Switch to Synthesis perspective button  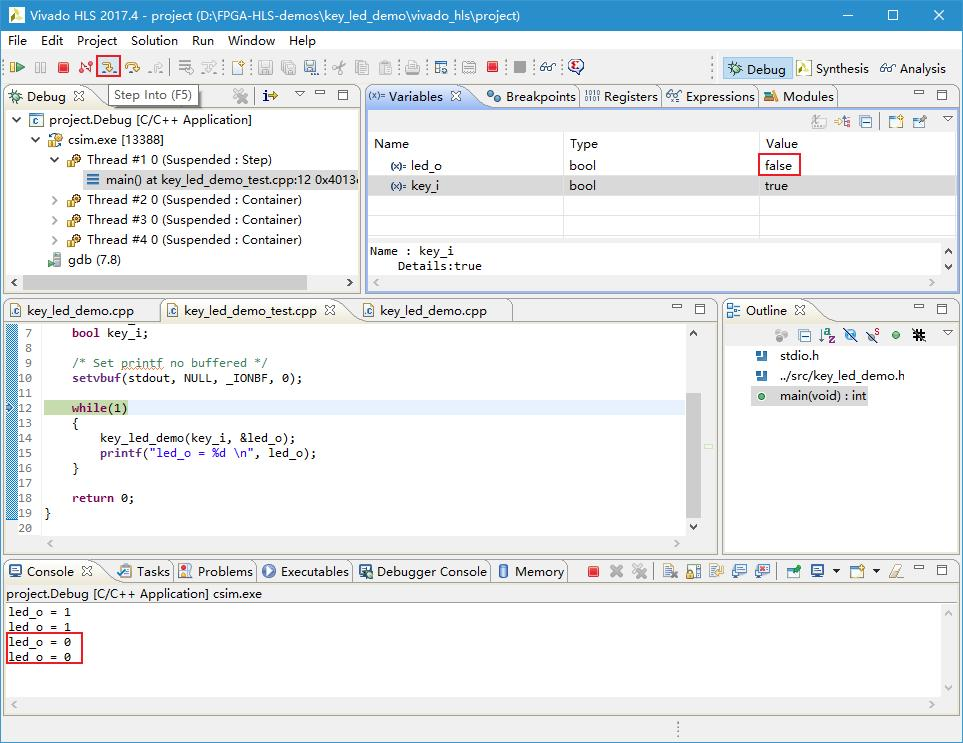(x=833, y=68)
